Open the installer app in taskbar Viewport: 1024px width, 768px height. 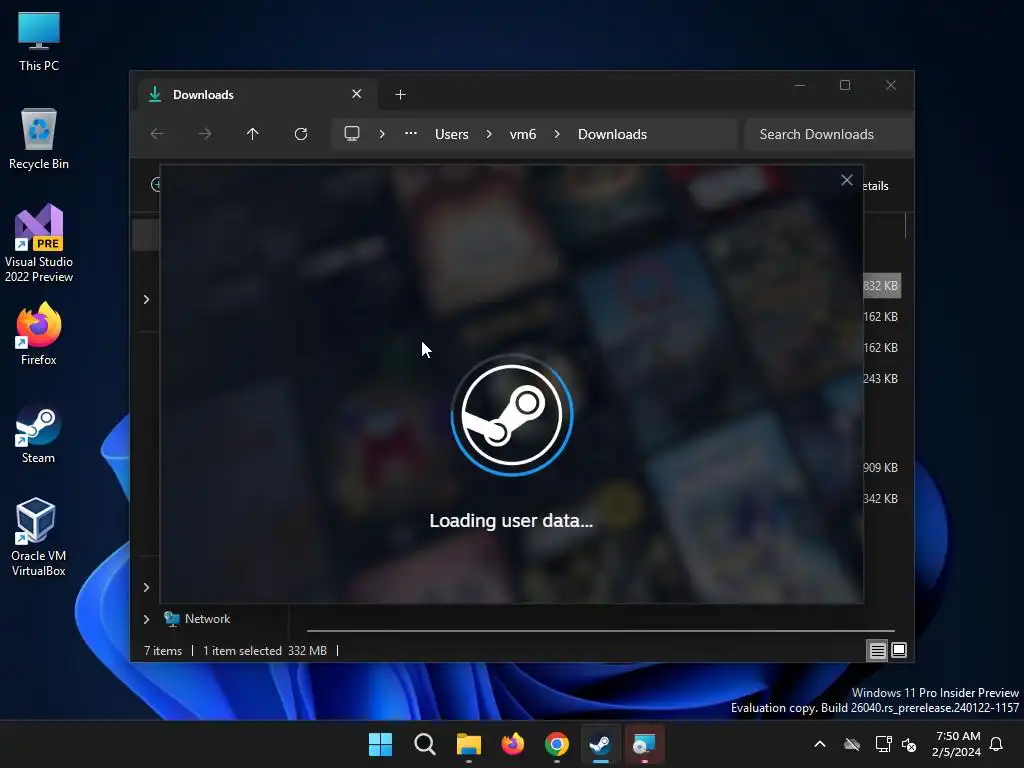(645, 744)
